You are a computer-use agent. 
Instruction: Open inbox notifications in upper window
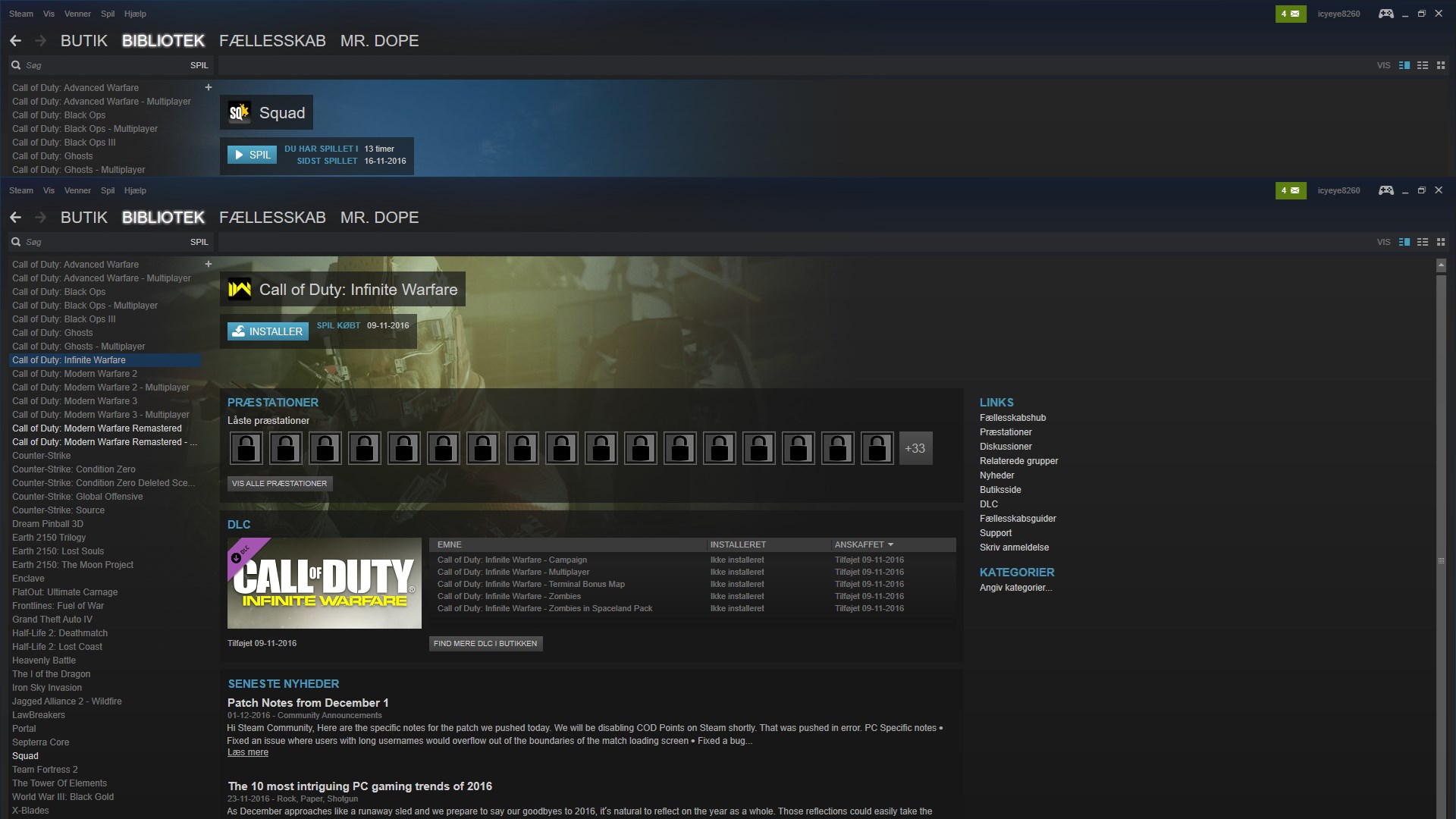pyautogui.click(x=1290, y=14)
